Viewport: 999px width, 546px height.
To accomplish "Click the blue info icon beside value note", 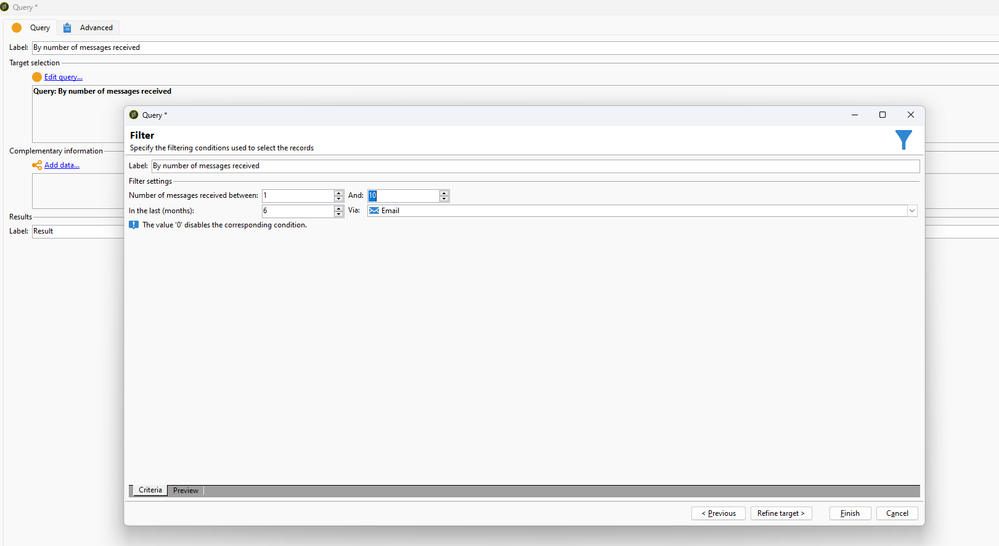I will click(x=134, y=225).
